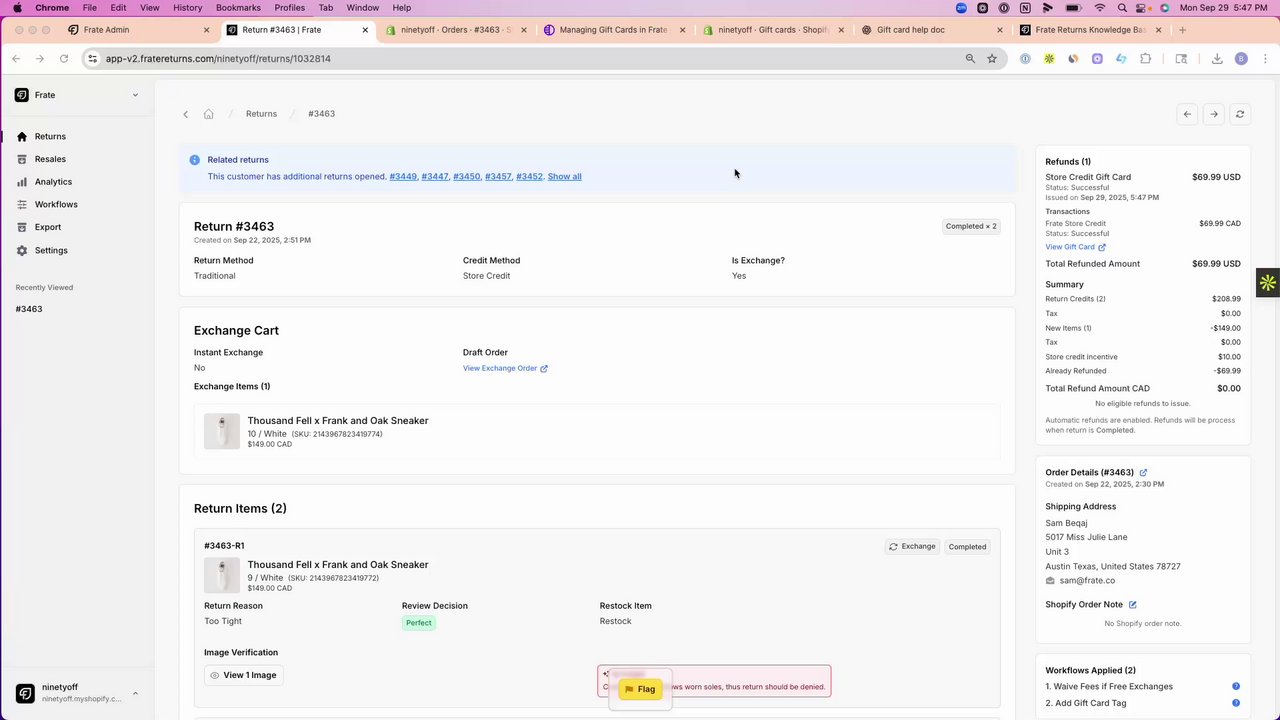
Task: Click the Completed × 2 status badge
Action: 970,226
